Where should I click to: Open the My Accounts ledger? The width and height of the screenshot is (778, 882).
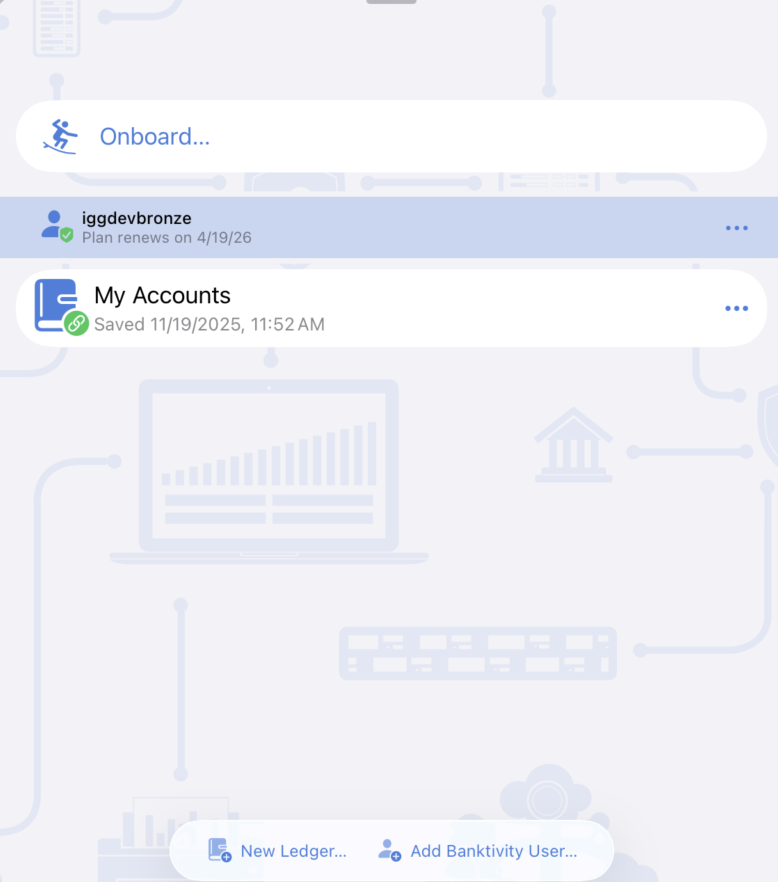(162, 295)
